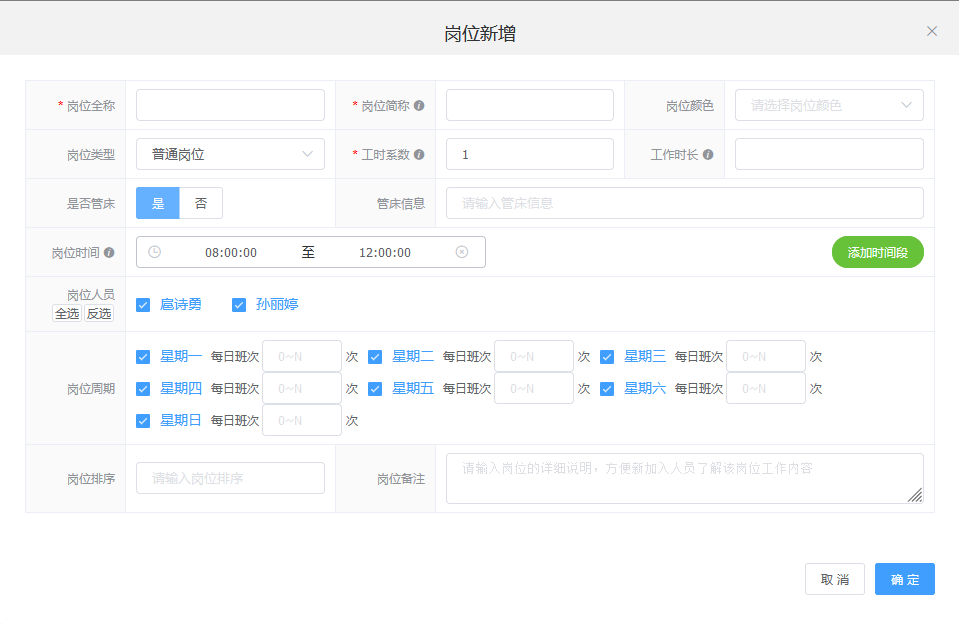The image size is (959, 624).
Task: Clear the time range with circle-x icon
Action: [462, 252]
